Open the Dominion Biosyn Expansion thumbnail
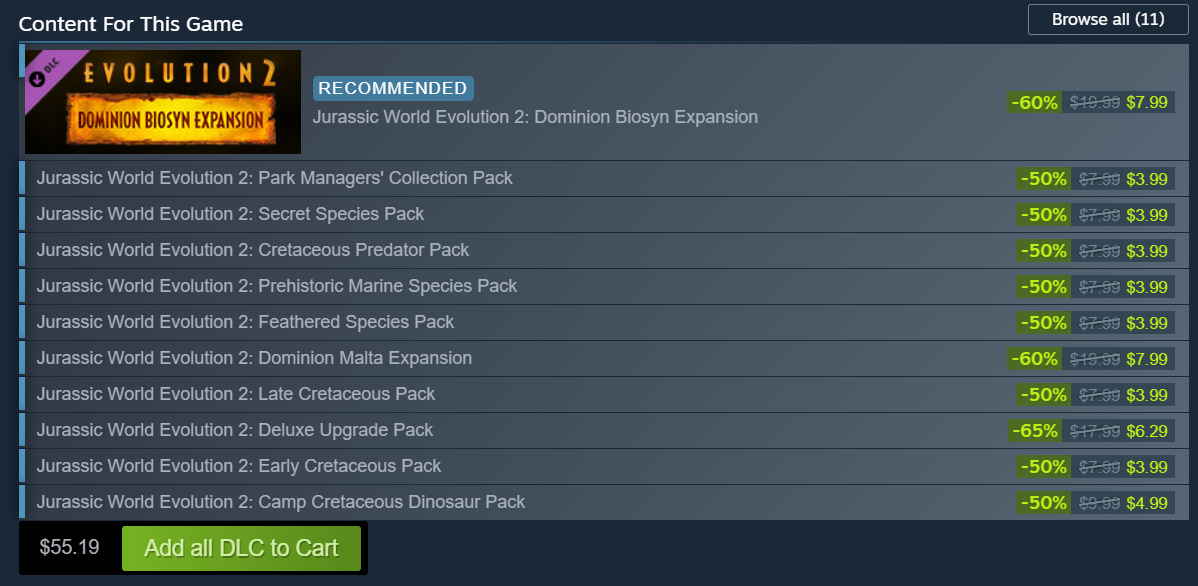 point(163,102)
